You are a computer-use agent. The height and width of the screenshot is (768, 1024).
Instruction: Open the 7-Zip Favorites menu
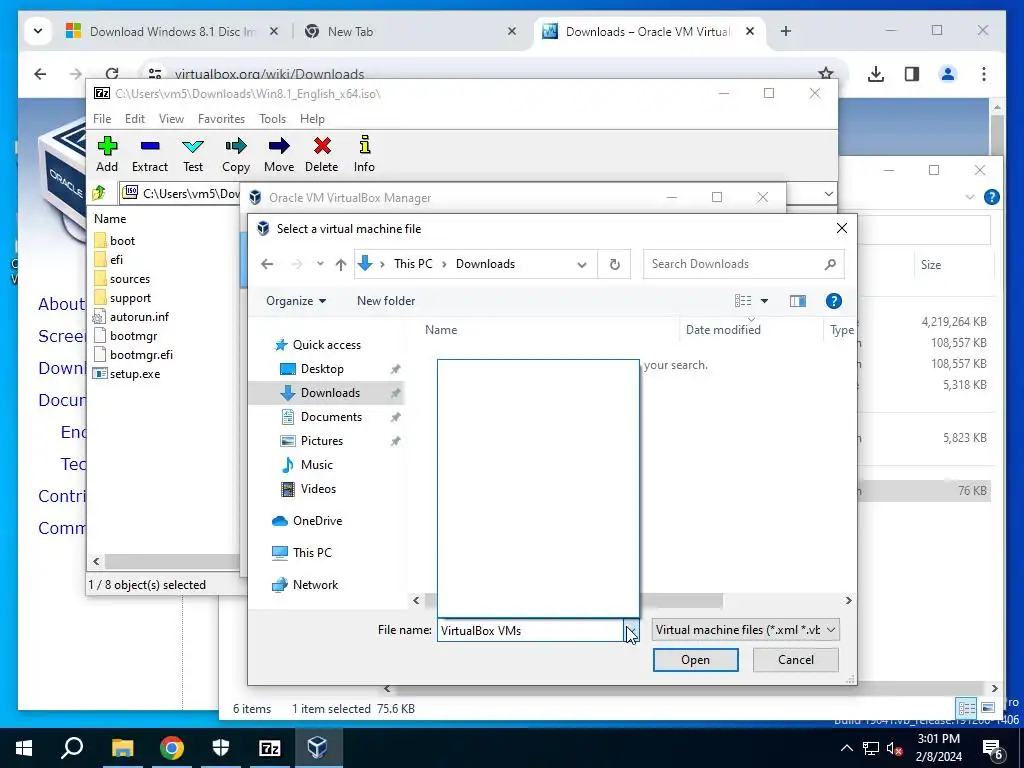[x=221, y=119]
